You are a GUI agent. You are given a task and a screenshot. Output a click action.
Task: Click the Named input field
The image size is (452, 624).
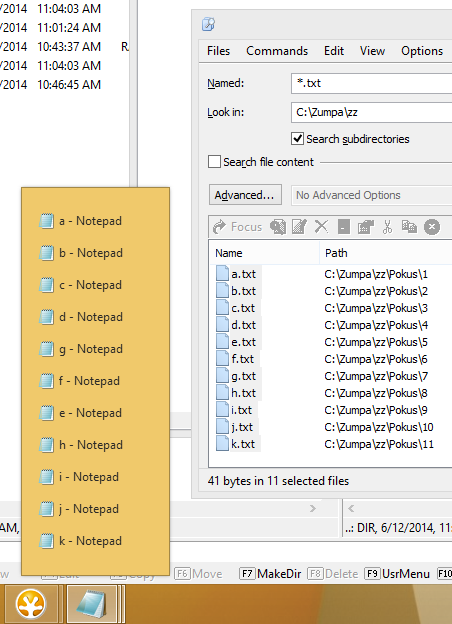click(372, 83)
